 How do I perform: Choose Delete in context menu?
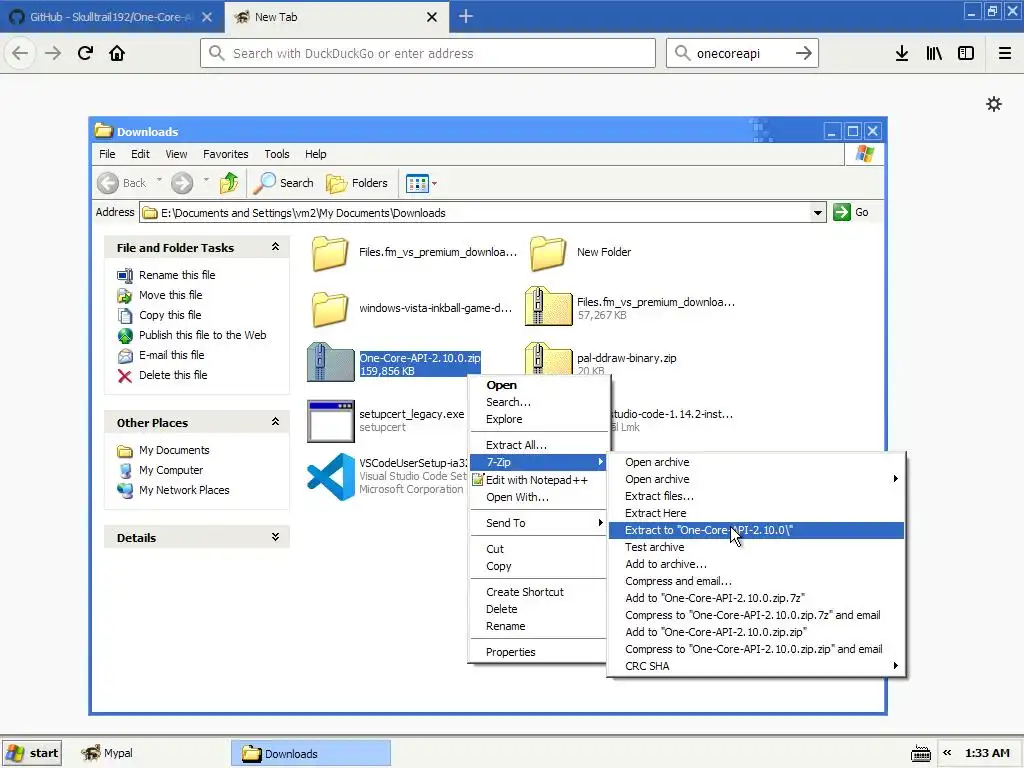coord(537,609)
